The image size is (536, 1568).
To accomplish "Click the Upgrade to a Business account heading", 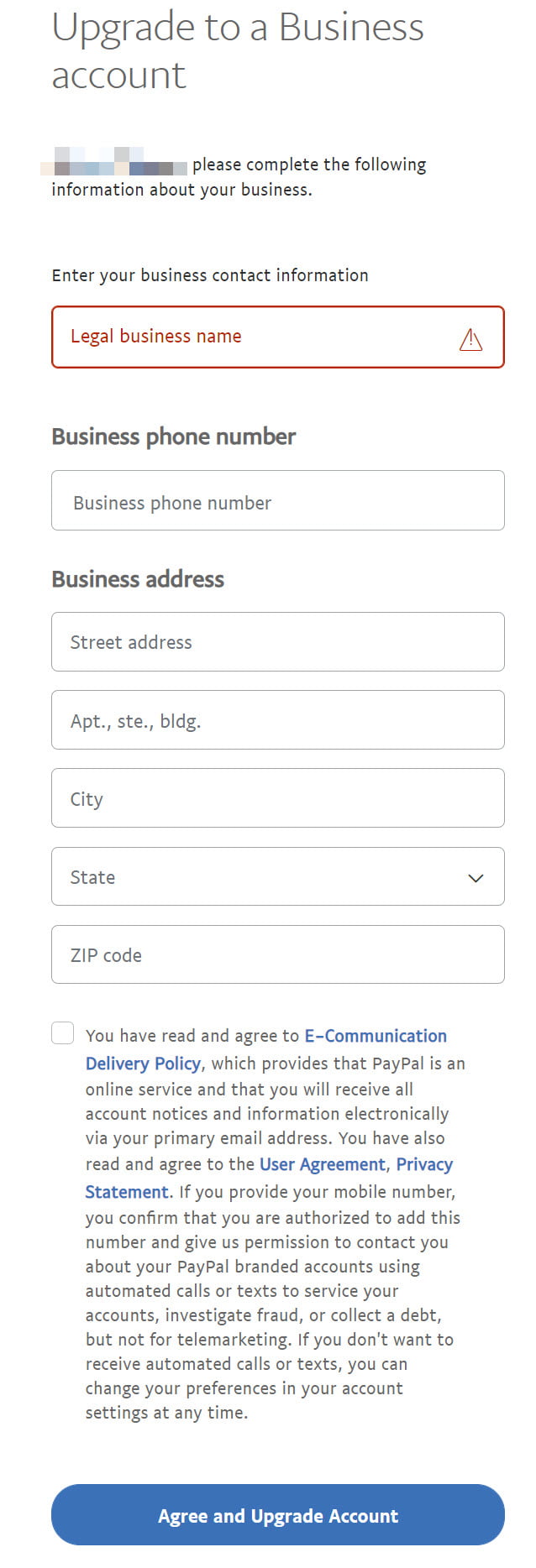I will click(237, 50).
